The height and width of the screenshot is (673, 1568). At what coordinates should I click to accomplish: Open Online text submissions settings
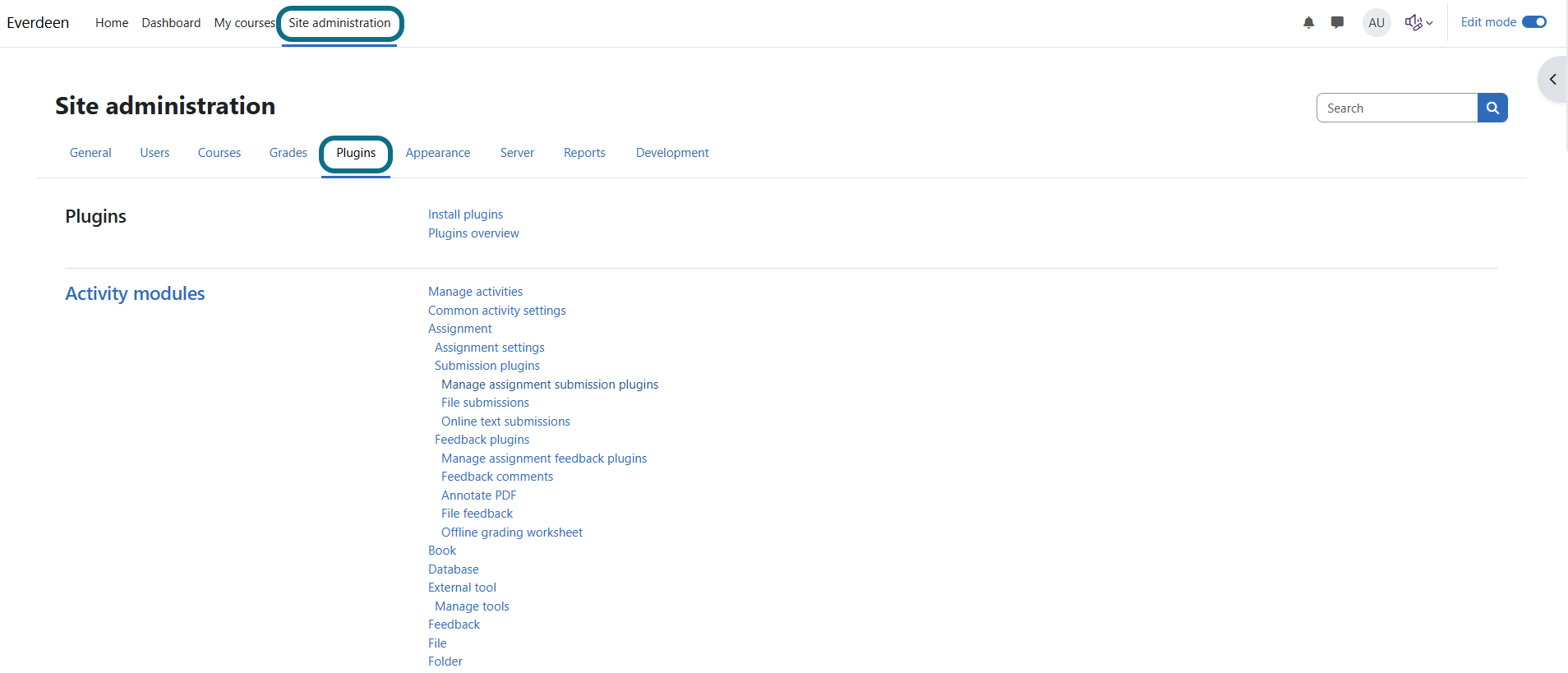(505, 422)
